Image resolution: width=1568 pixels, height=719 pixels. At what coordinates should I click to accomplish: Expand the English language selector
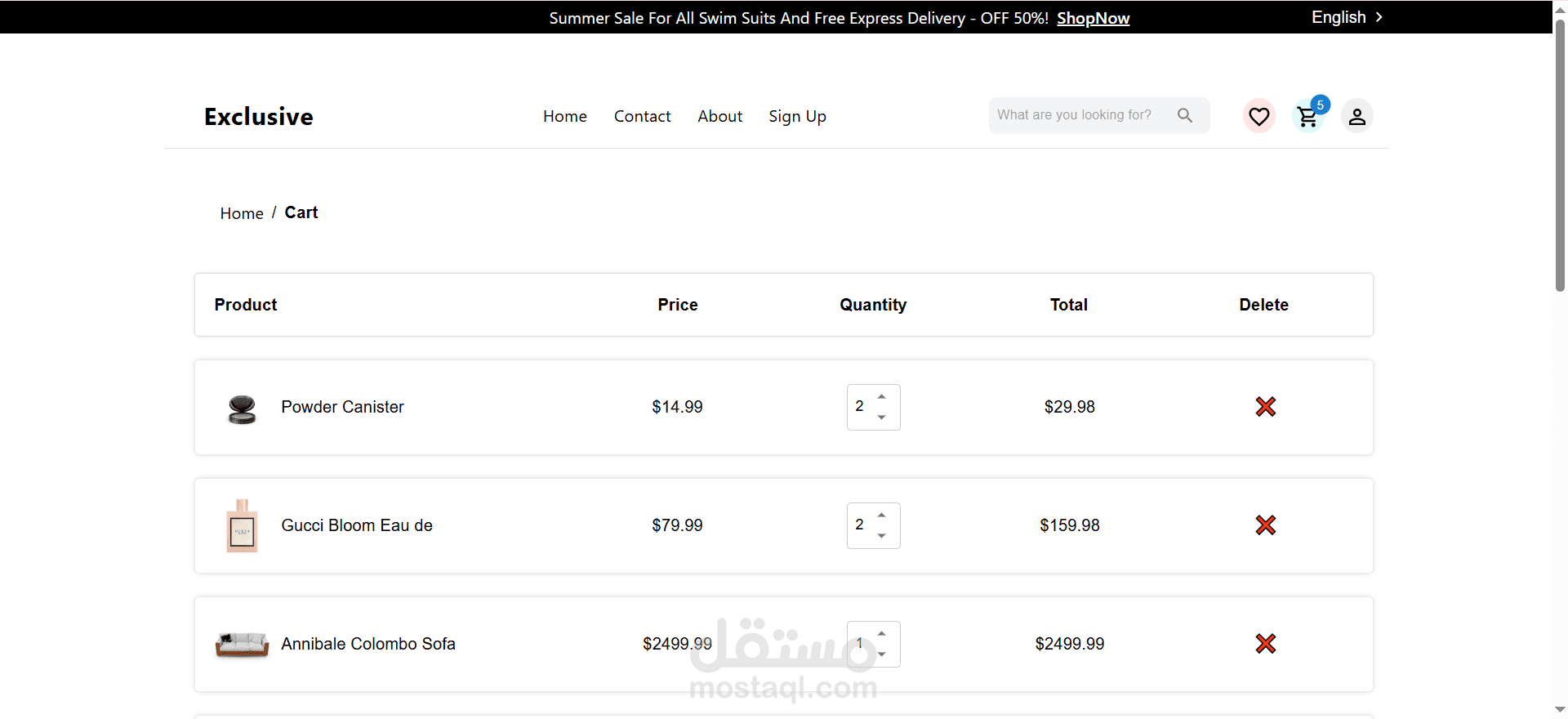[x=1347, y=17]
